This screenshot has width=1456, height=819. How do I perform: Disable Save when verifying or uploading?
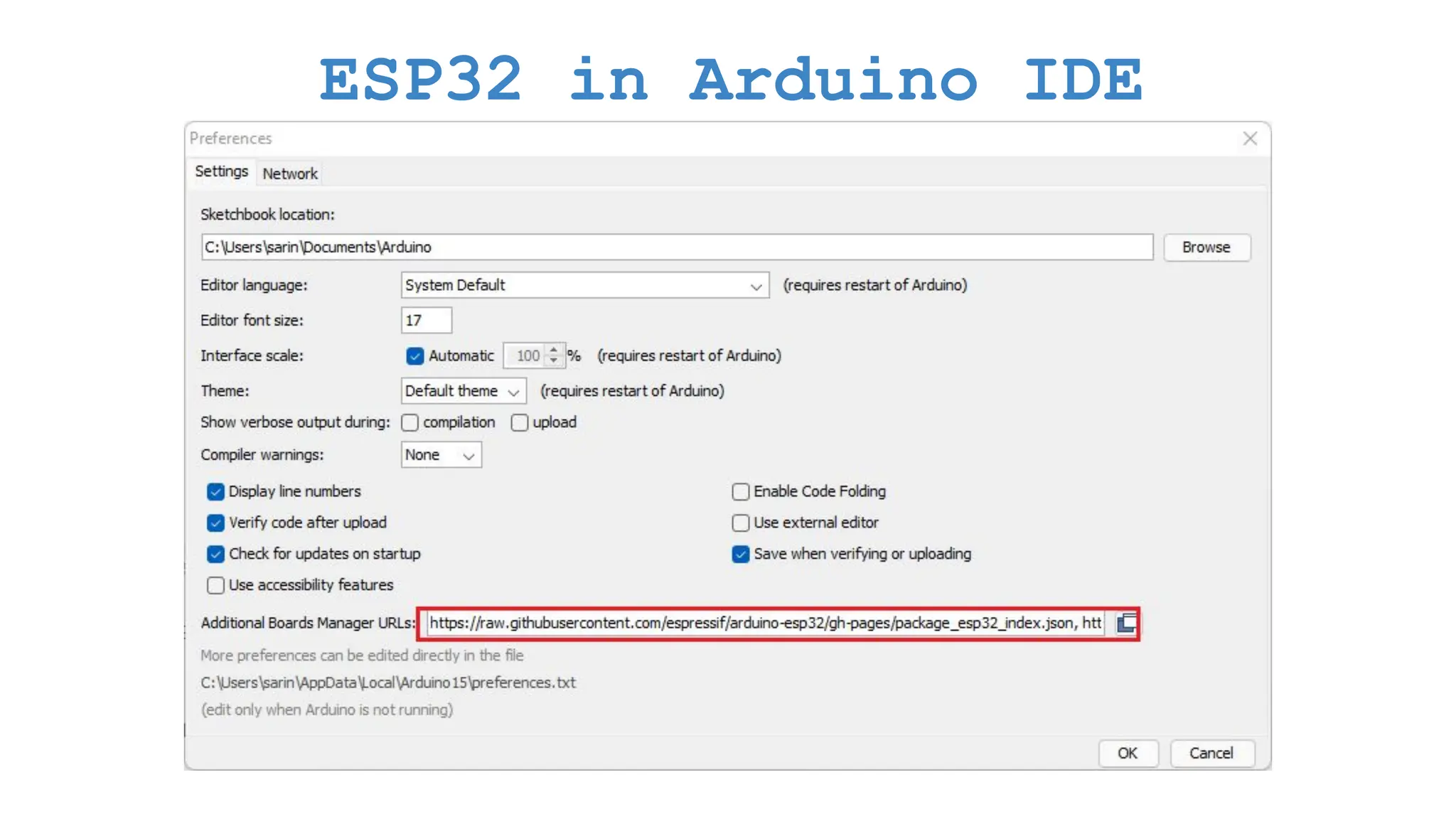[740, 554]
